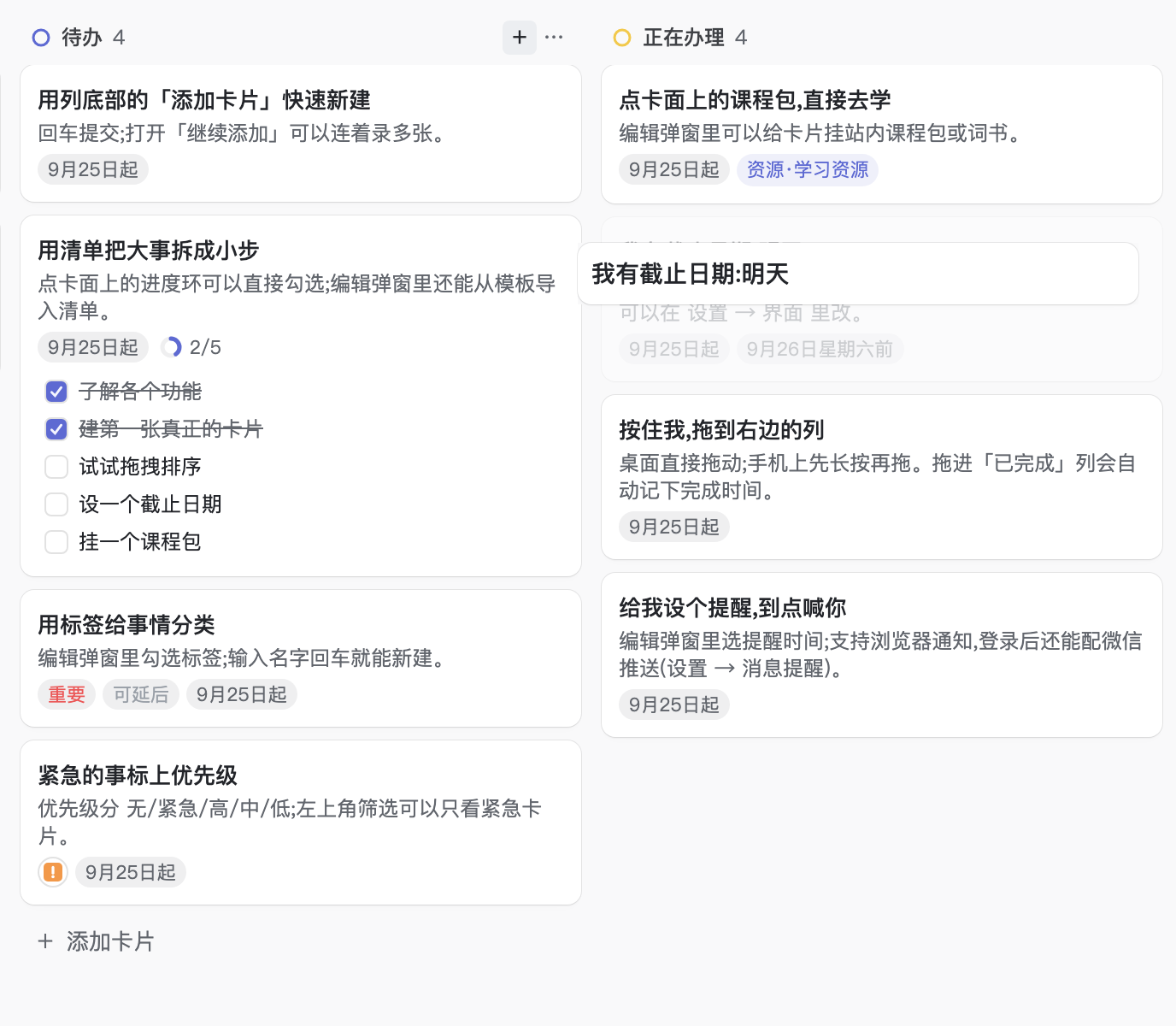
Task: Check the 挂一个课程包 checklist item
Action: (x=56, y=542)
